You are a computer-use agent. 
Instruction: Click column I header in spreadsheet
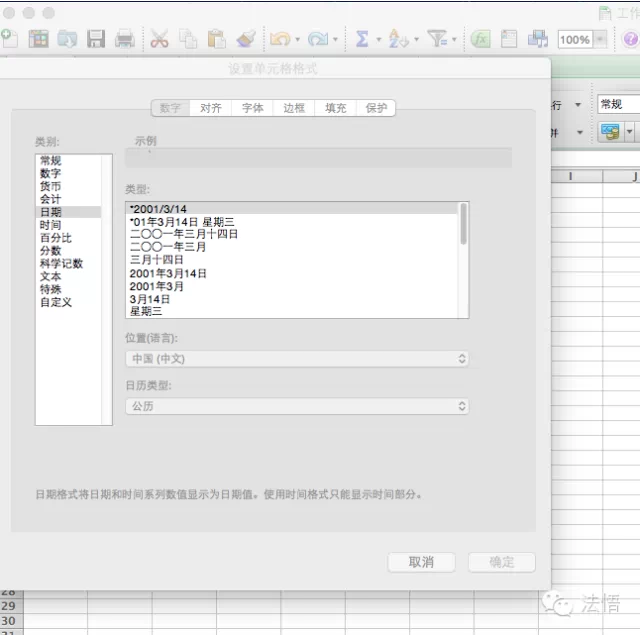pos(576,176)
